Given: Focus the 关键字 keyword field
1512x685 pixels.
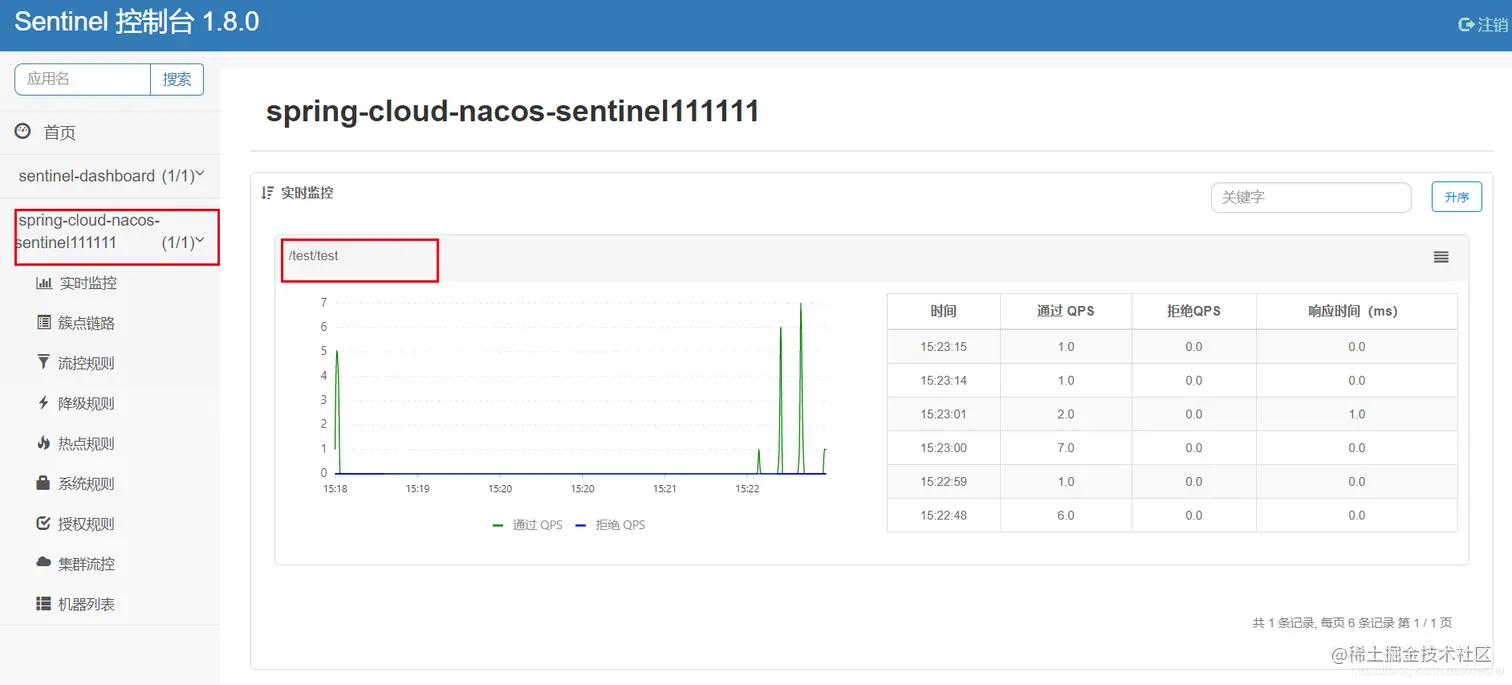Looking at the screenshot, I should pyautogui.click(x=1311, y=197).
